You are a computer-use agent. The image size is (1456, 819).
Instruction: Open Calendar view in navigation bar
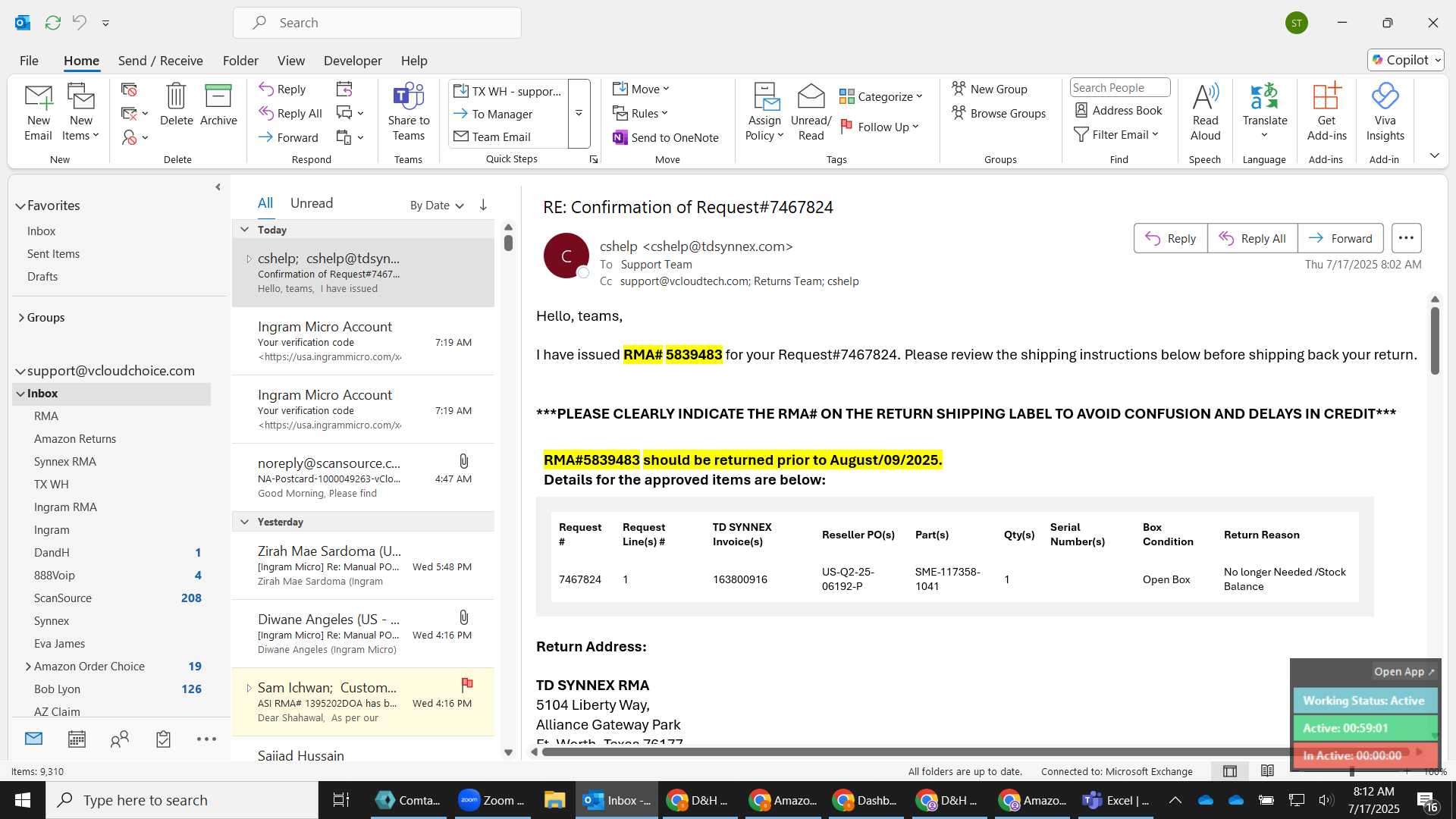(x=77, y=739)
